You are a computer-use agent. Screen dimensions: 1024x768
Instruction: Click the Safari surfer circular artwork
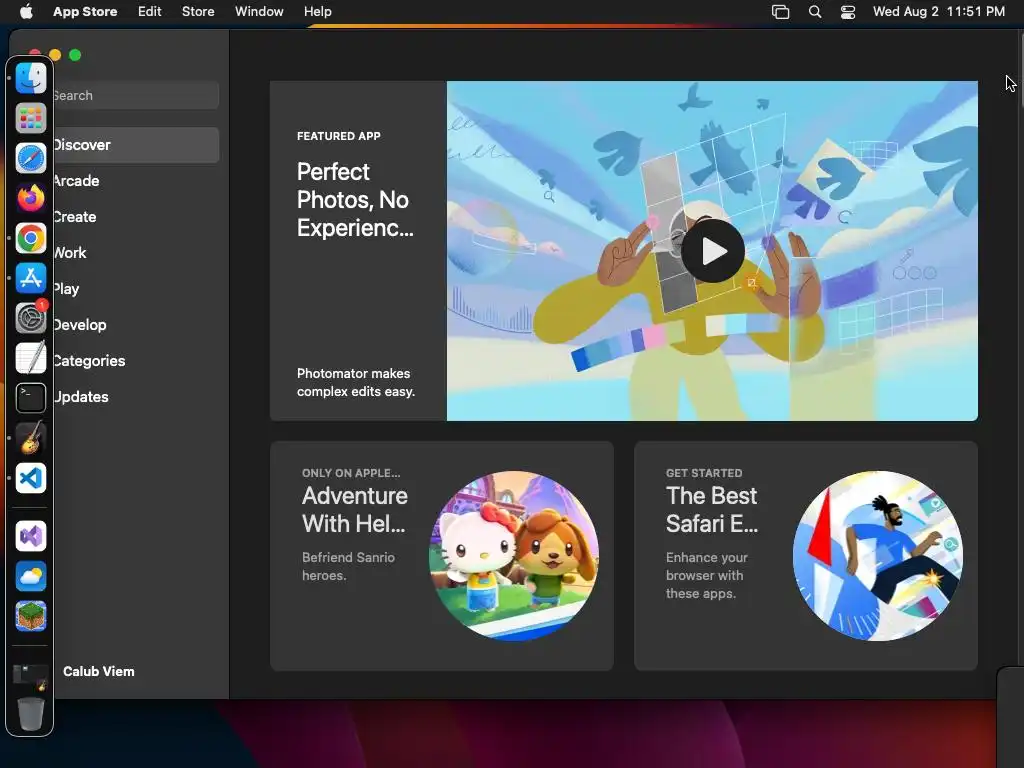(878, 556)
